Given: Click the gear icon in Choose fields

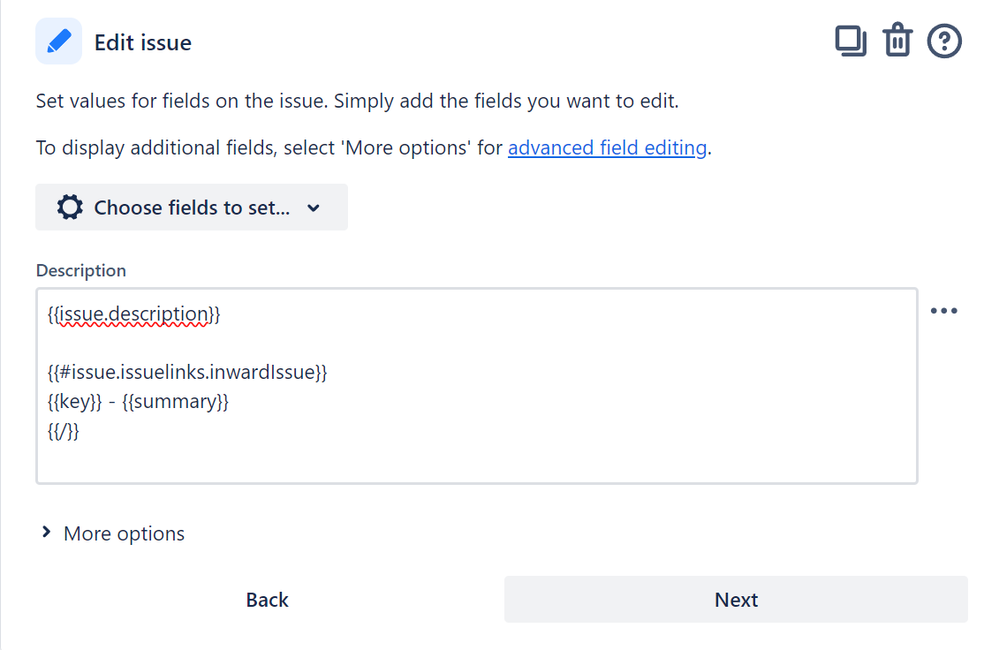Looking at the screenshot, I should [x=70, y=207].
